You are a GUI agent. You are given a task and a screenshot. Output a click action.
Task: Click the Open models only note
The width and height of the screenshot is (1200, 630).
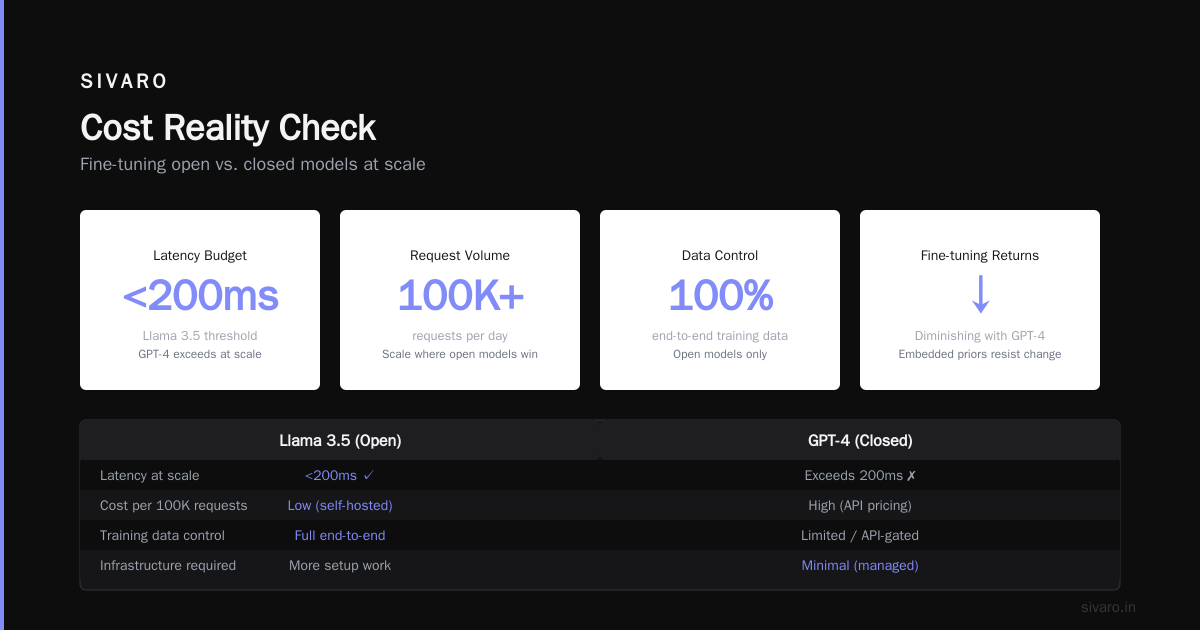tap(720, 354)
